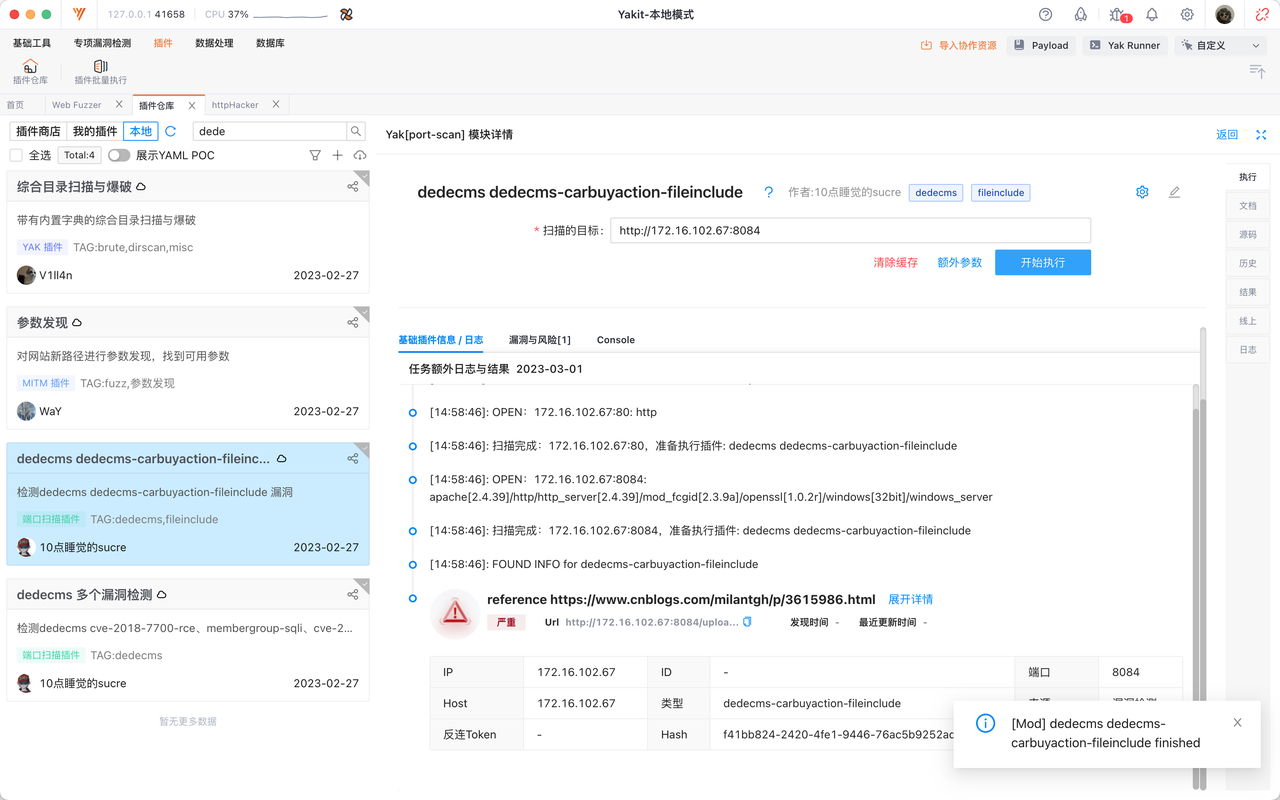
Task: Open the notification bell
Action: 1152,15
